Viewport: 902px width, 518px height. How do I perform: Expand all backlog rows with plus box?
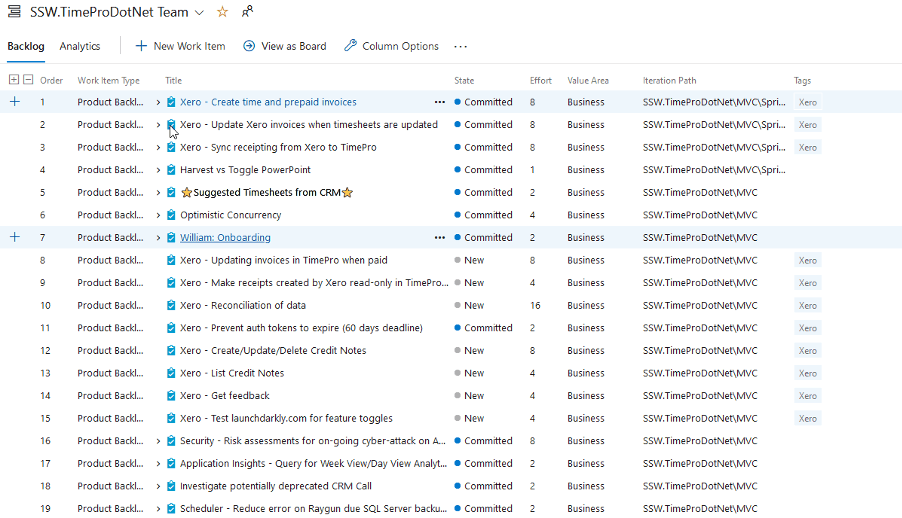tap(14, 80)
